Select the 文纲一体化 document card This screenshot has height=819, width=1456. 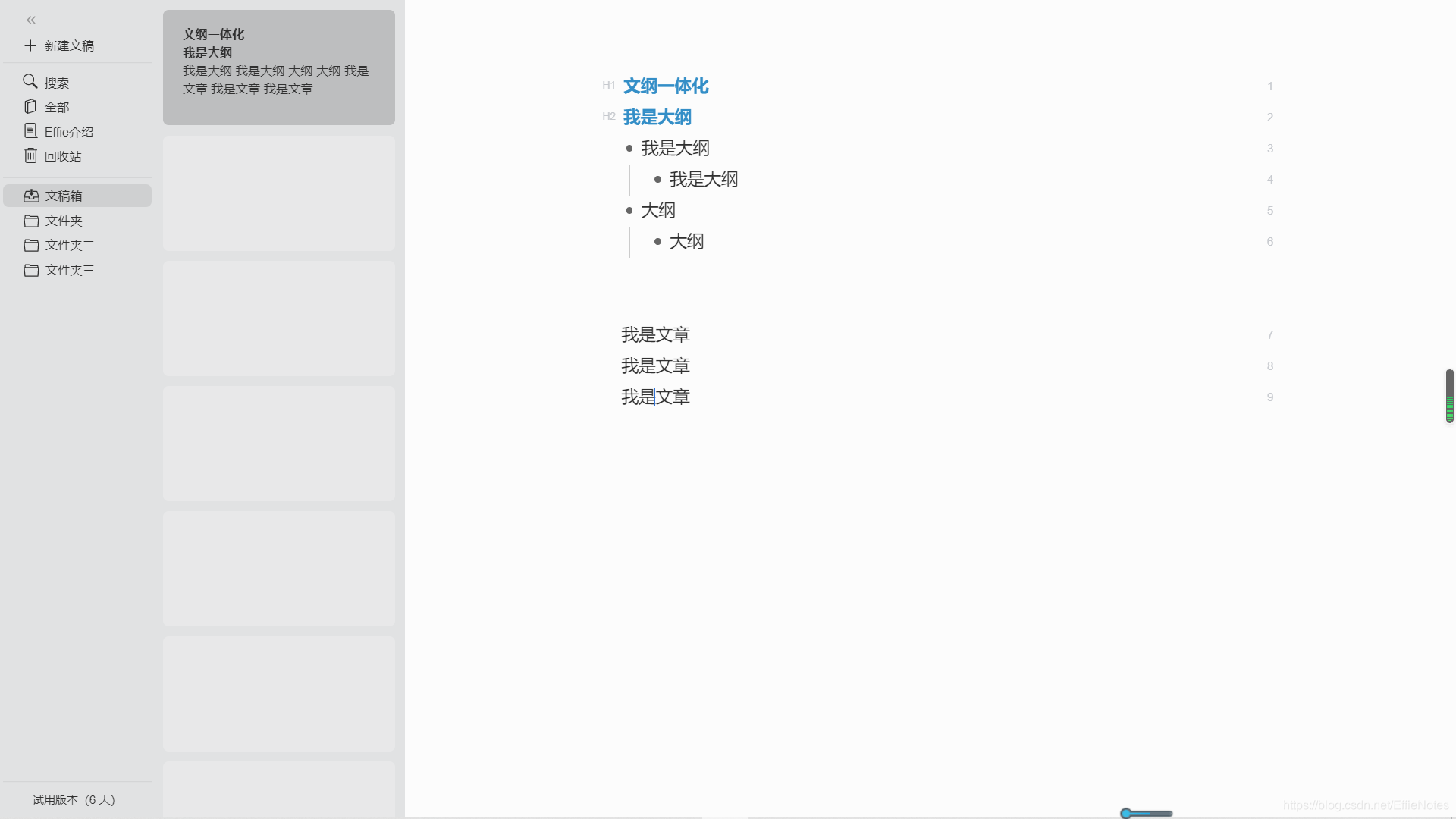(278, 67)
